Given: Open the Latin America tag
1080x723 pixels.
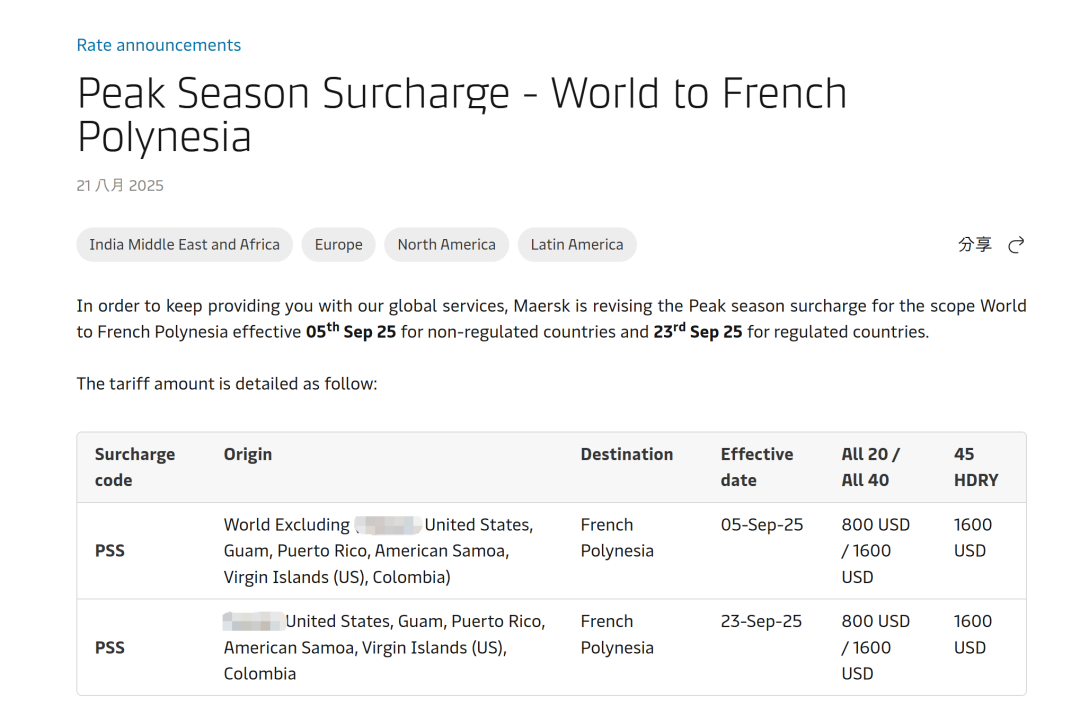Looking at the screenshot, I should (x=576, y=245).
